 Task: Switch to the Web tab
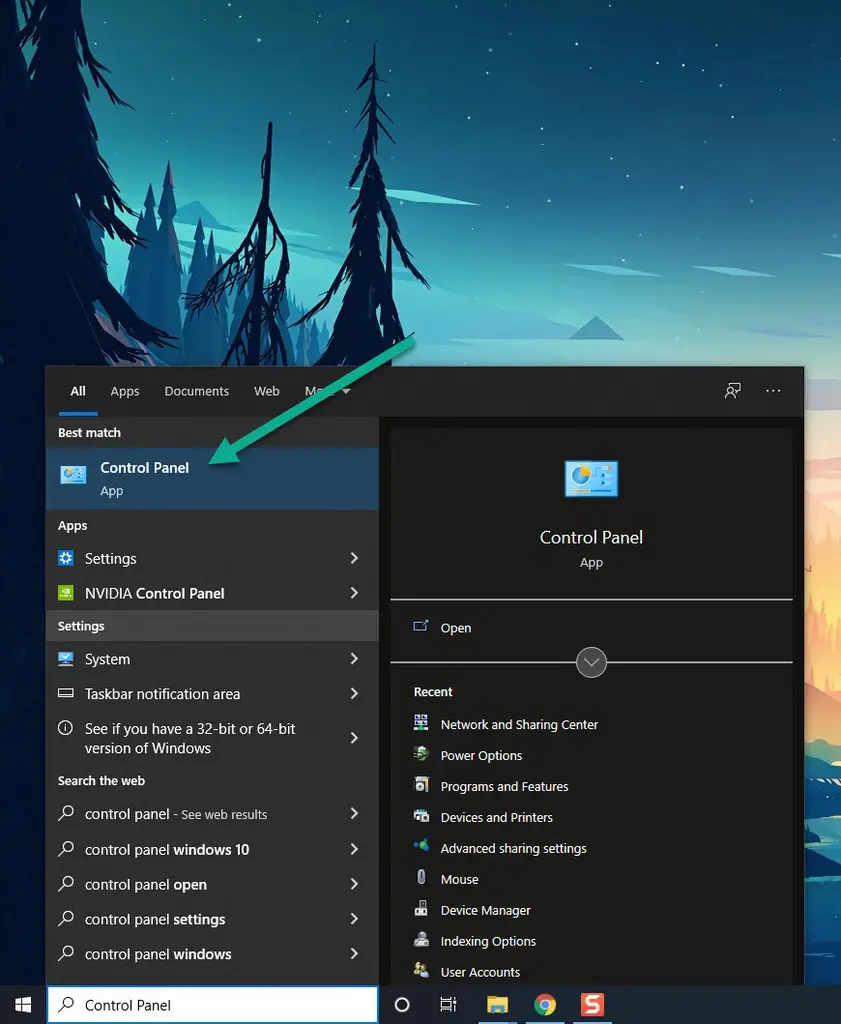coord(266,391)
